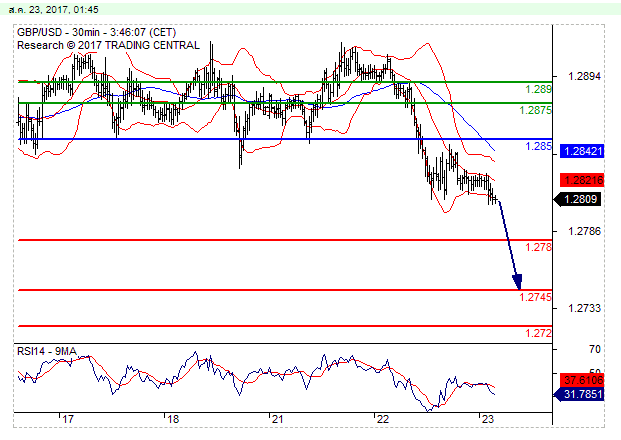621x440 pixels.
Task: Click price axis value 1.2786
Action: pyautogui.click(x=584, y=231)
